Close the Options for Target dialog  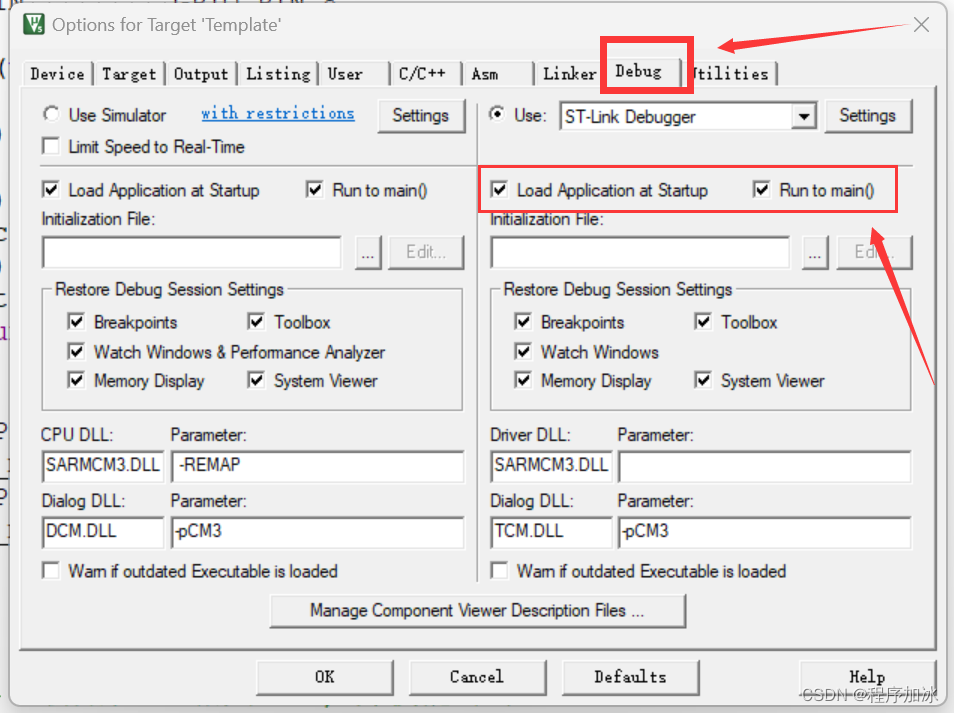click(x=921, y=25)
